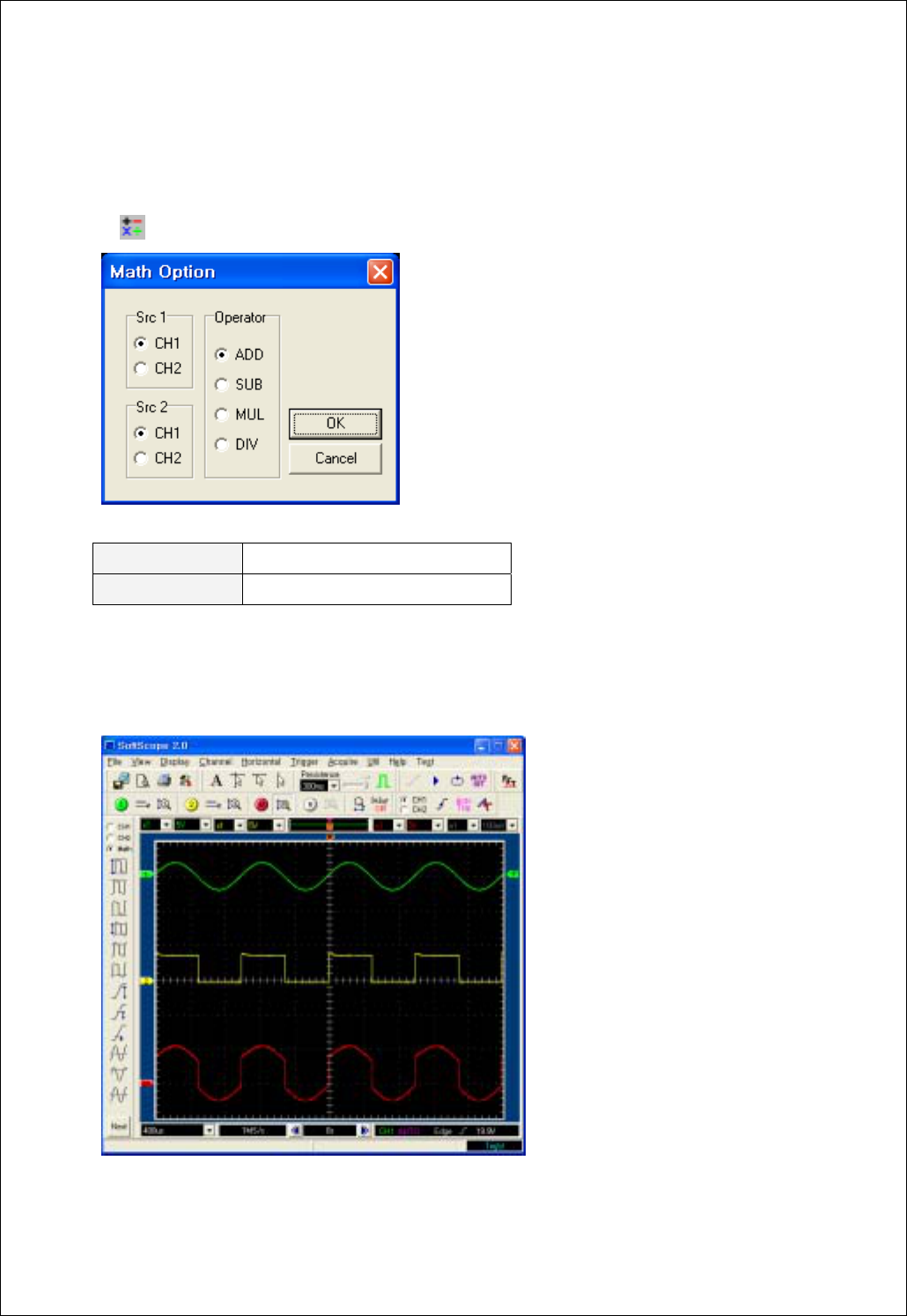Select CH1 trigger source radio in toolbar
Image resolution: width=907 pixels, height=1316 pixels.
tap(412, 800)
